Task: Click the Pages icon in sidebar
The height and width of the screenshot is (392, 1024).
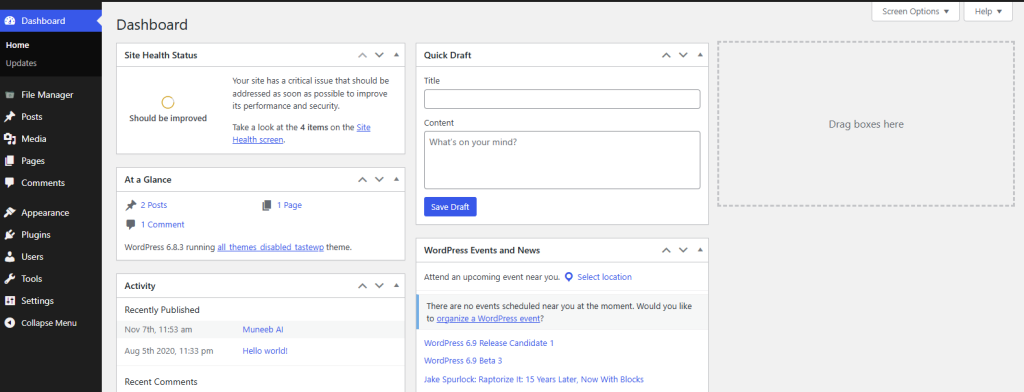Action: 10,161
